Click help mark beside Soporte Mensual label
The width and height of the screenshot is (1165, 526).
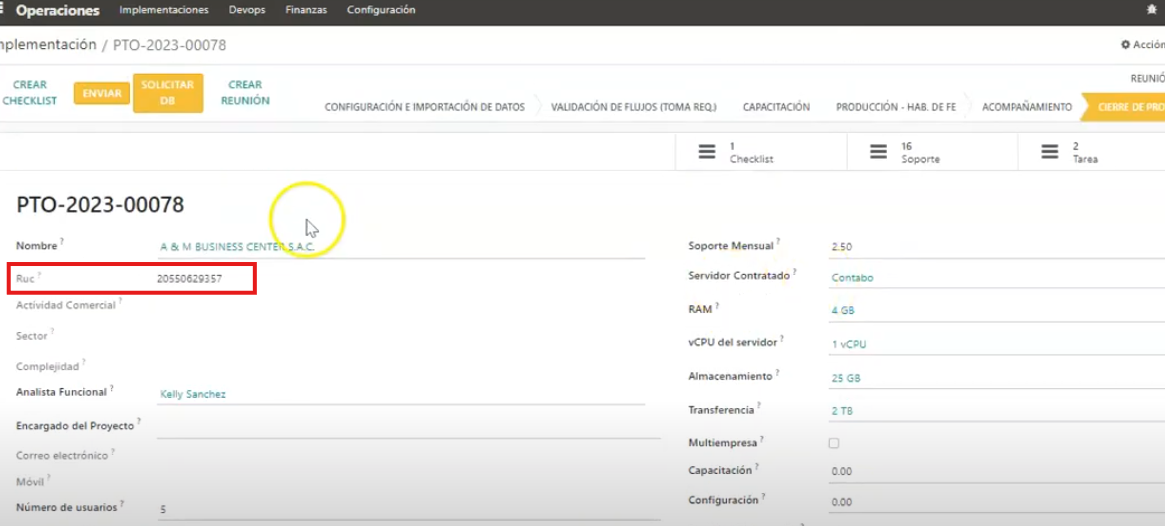coord(778,241)
